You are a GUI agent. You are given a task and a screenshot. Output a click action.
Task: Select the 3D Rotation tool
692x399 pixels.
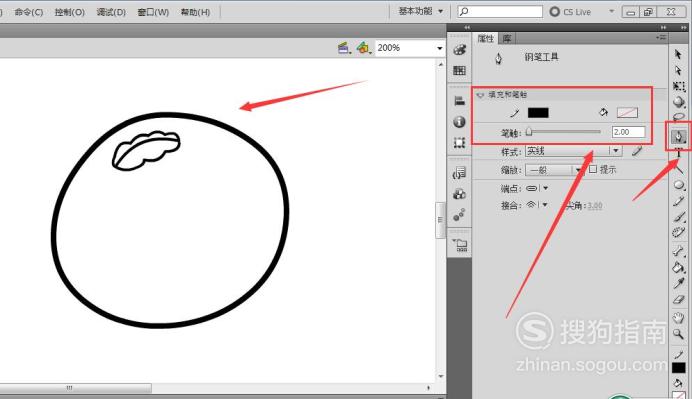point(679,102)
